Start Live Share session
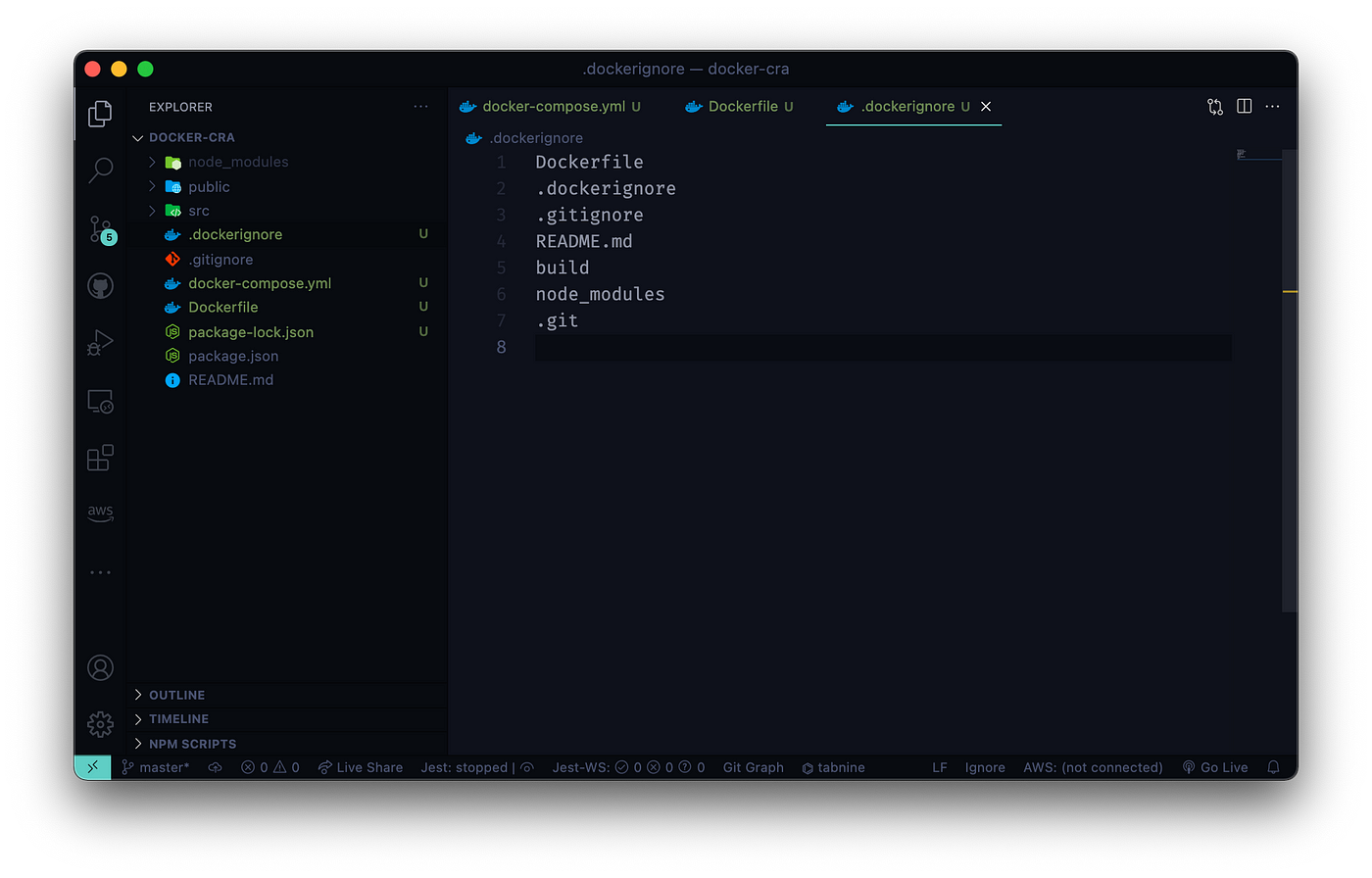The image size is (1372, 878). pyautogui.click(x=361, y=767)
